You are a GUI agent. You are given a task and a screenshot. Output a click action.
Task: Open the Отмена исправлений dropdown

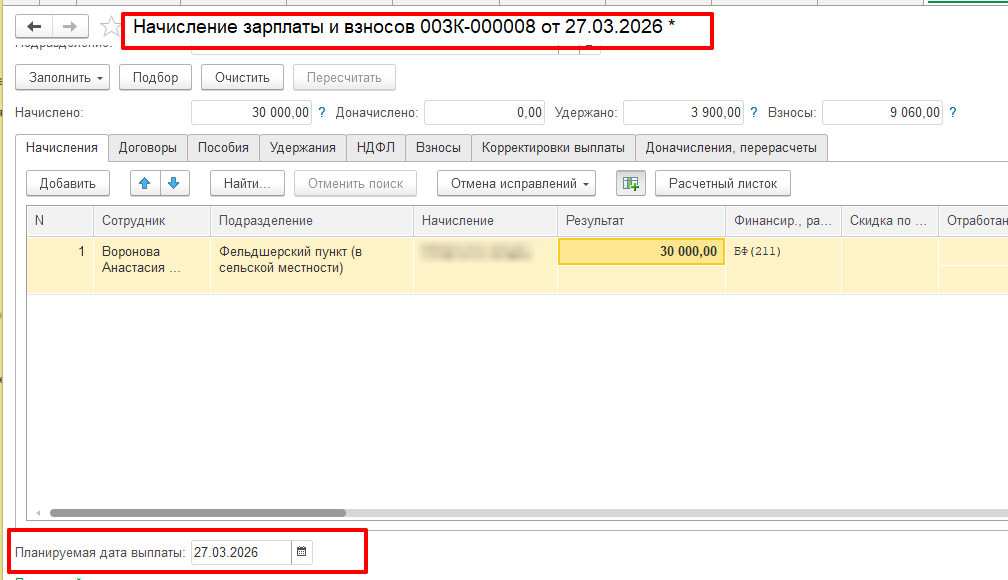516,183
